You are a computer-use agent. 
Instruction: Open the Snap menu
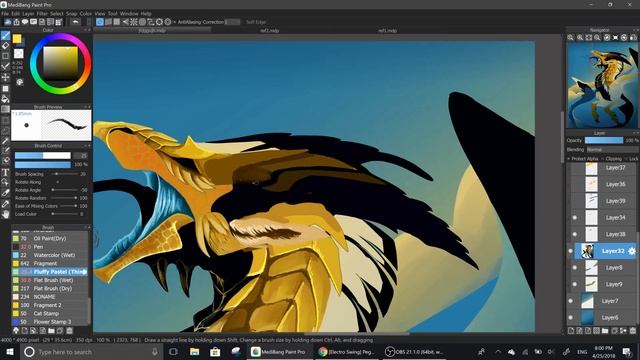(x=71, y=13)
